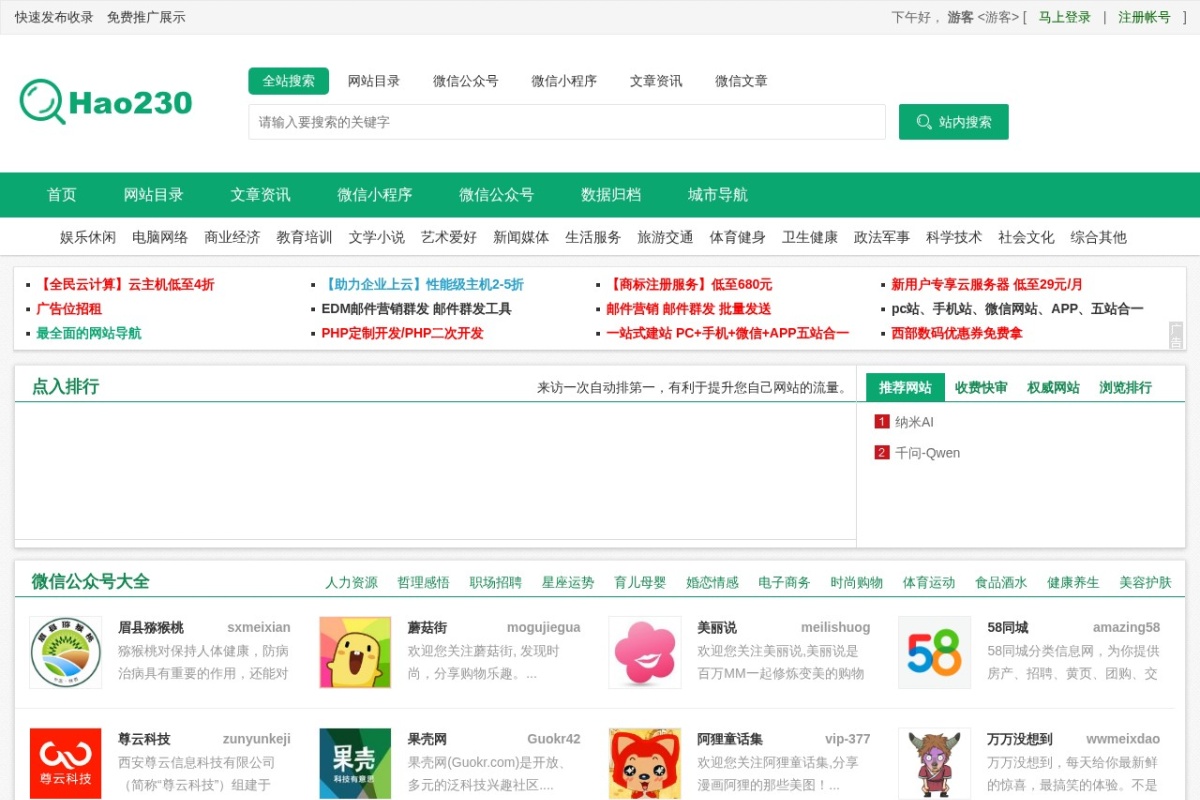1200x800 pixels.
Task: Open the 旅游交通 category
Action: 665,237
